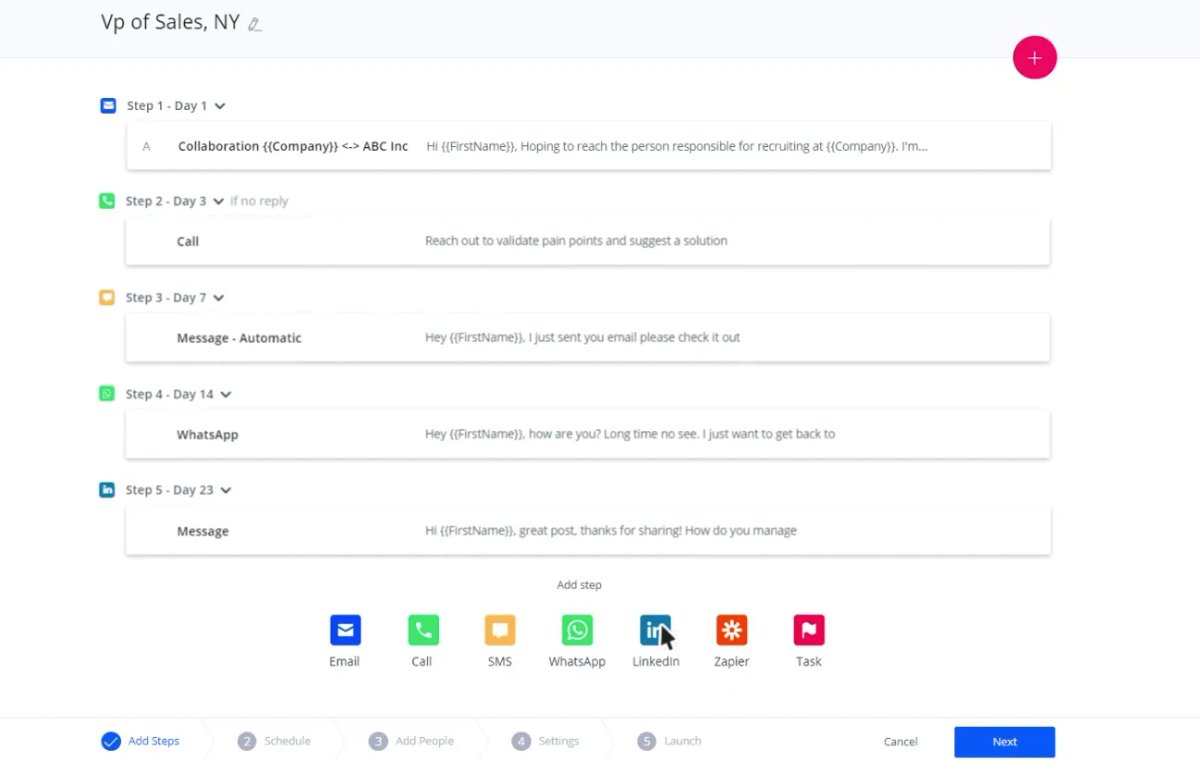The height and width of the screenshot is (761, 1200).
Task: Add a WhatsApp step
Action: click(577, 630)
